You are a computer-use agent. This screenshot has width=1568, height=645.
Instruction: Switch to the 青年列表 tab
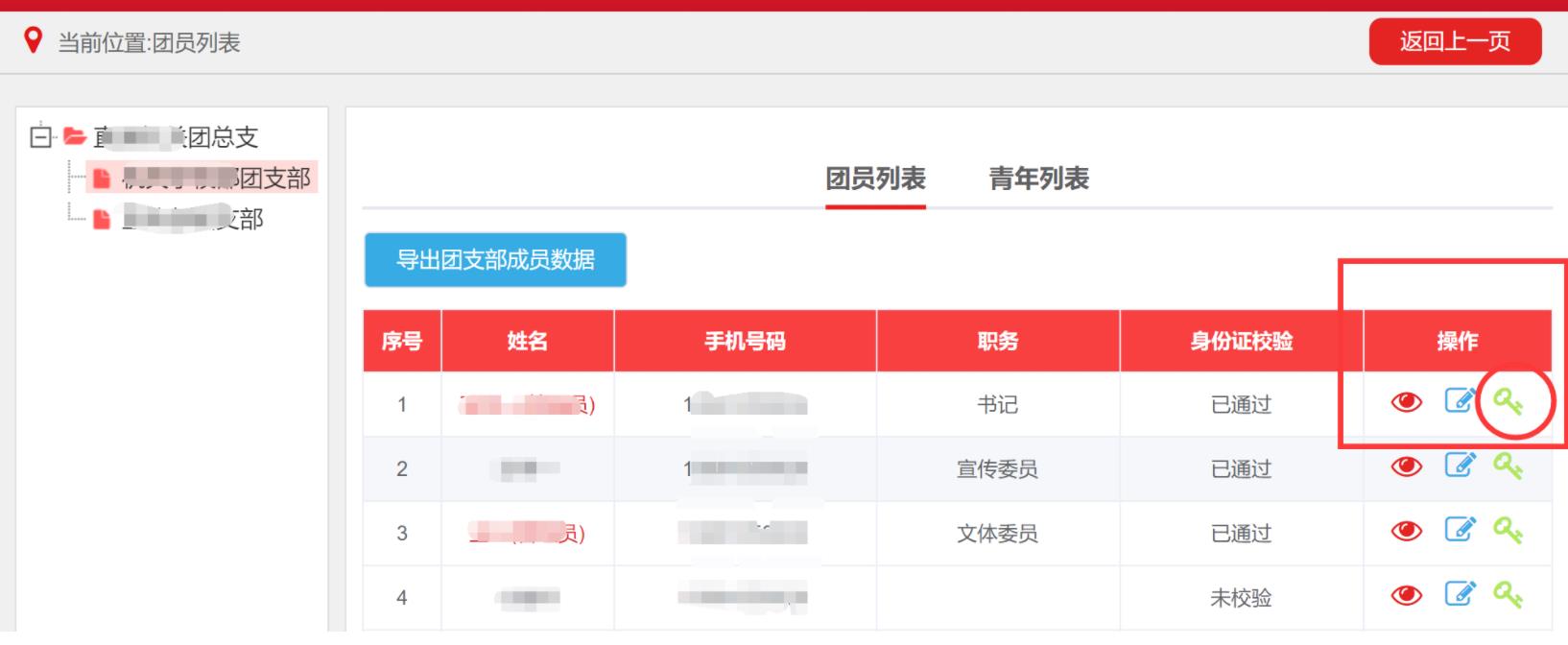click(x=1038, y=179)
